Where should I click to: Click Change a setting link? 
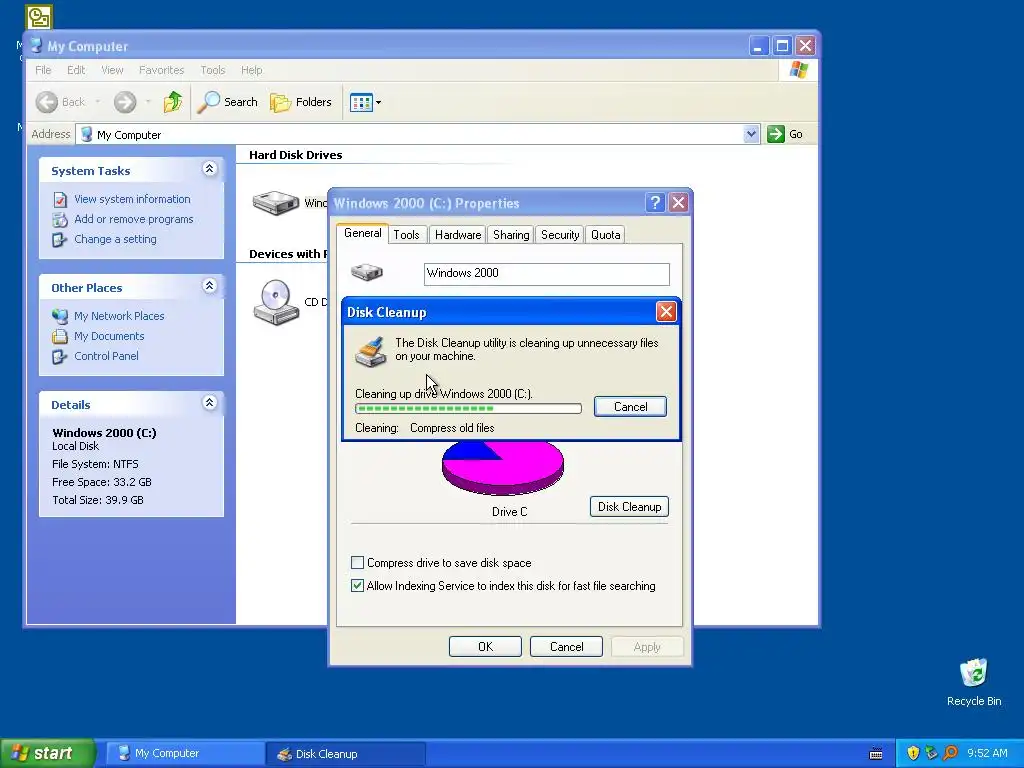coord(115,239)
